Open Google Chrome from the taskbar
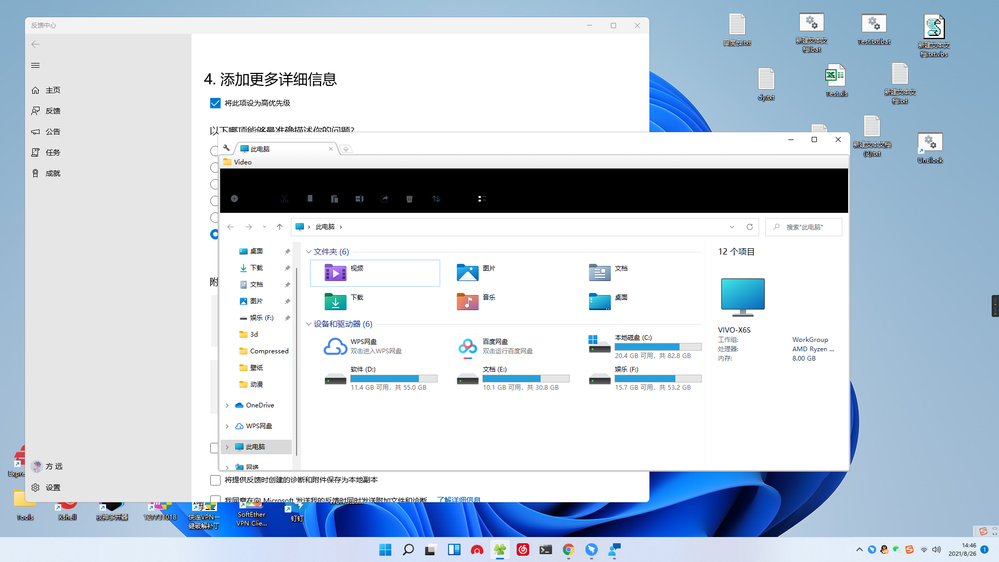This screenshot has height=562, width=999. (x=568, y=549)
